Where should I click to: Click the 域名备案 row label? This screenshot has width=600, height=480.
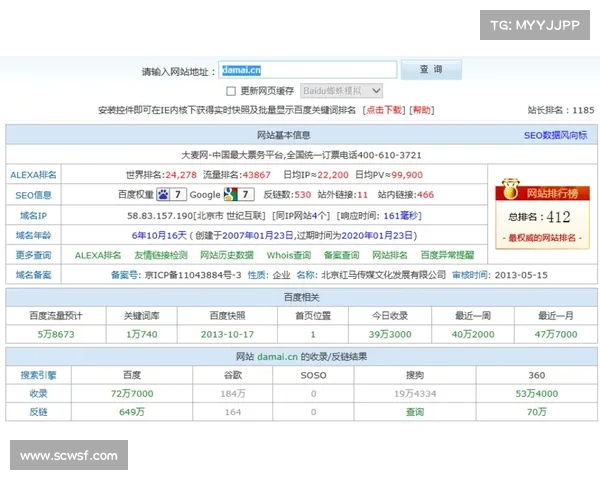(33, 275)
